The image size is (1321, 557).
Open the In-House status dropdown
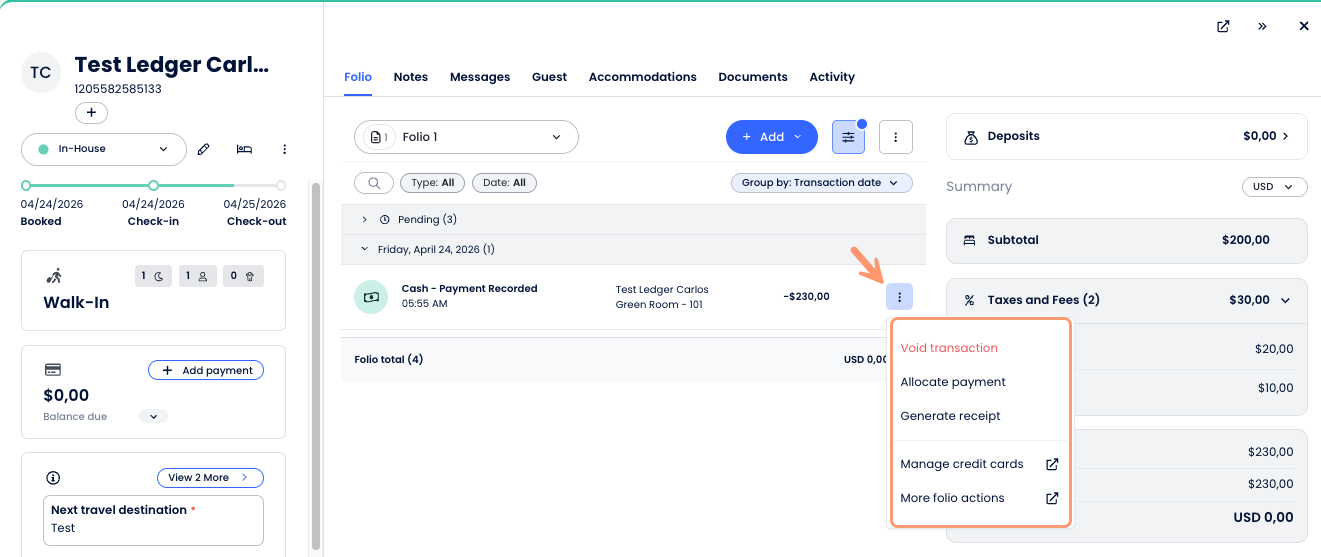[x=104, y=149]
